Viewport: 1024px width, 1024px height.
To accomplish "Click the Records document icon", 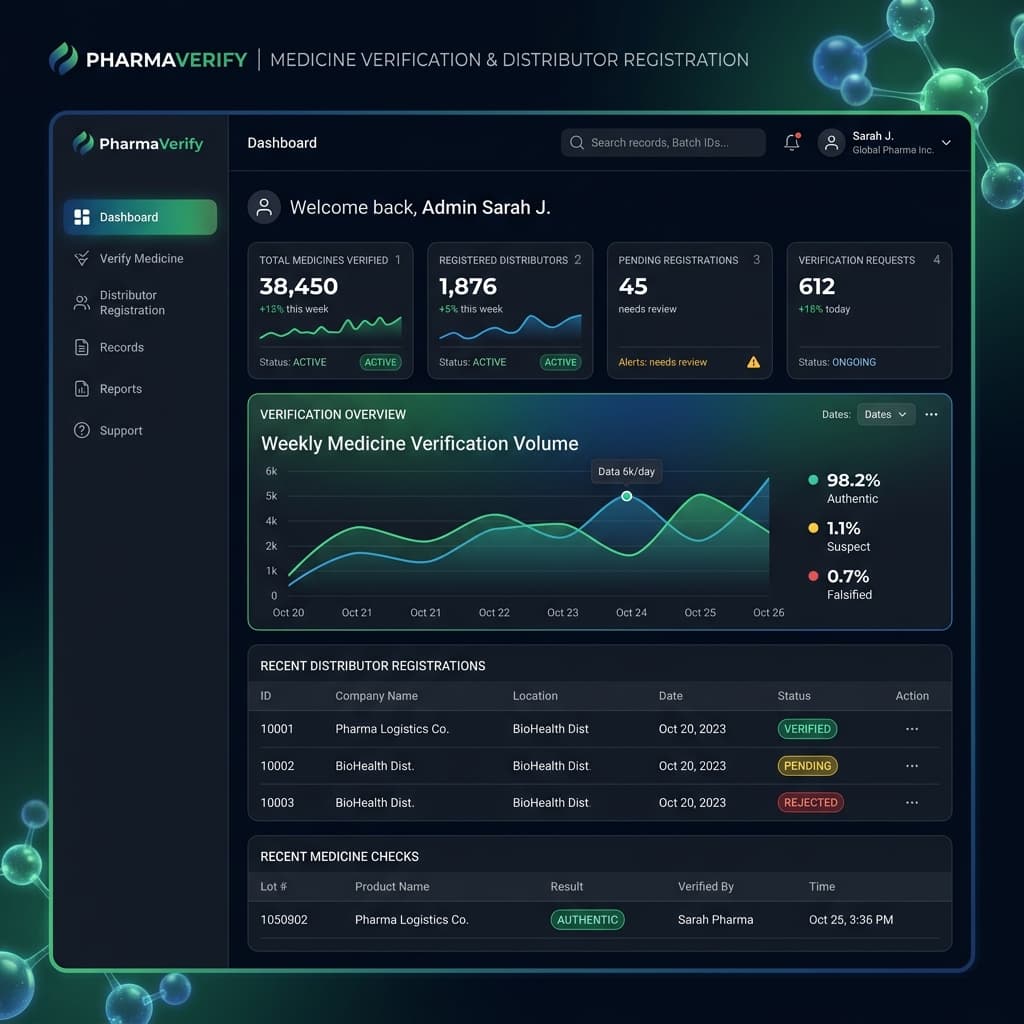I will pos(82,347).
